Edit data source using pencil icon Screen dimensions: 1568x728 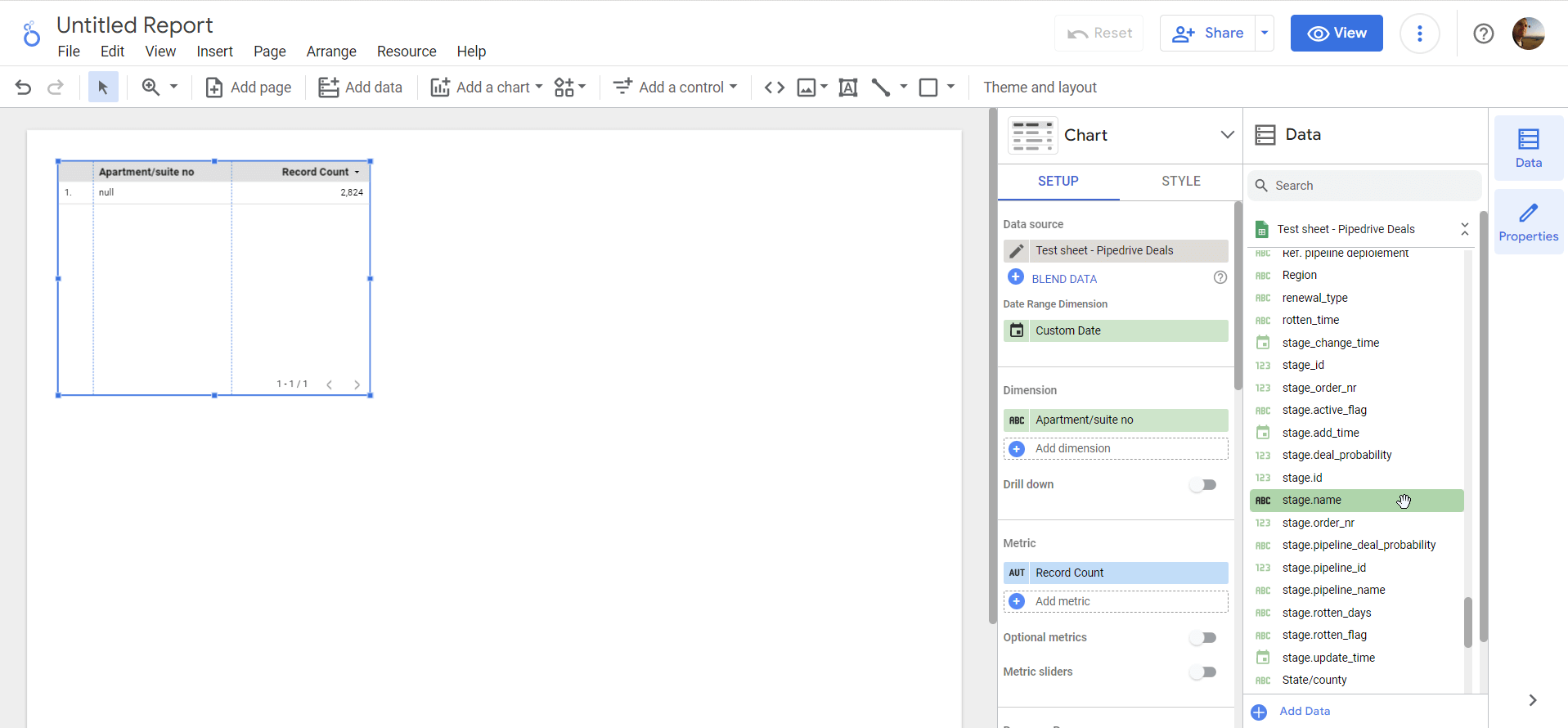click(1017, 251)
